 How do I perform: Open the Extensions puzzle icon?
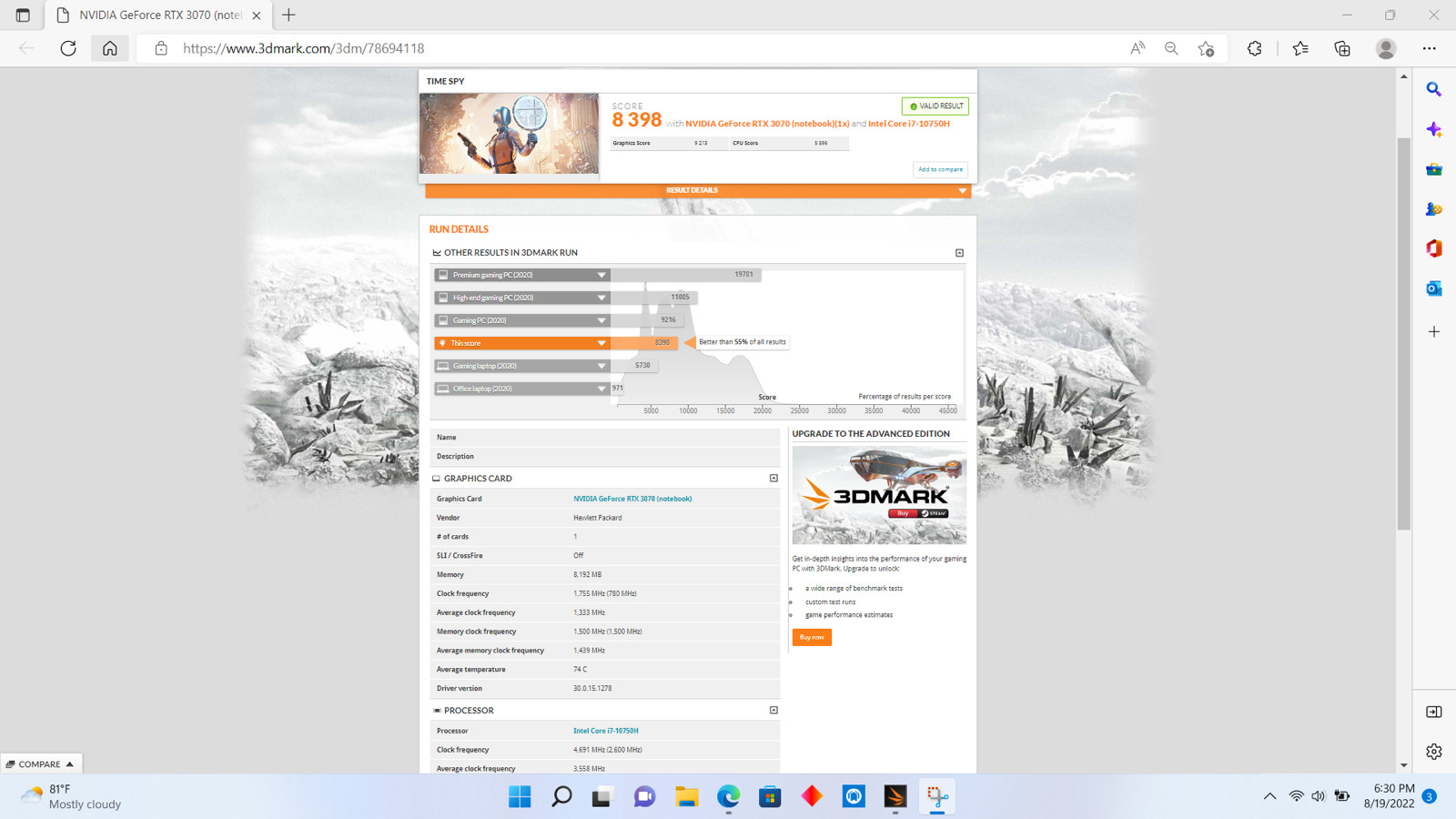click(1255, 48)
